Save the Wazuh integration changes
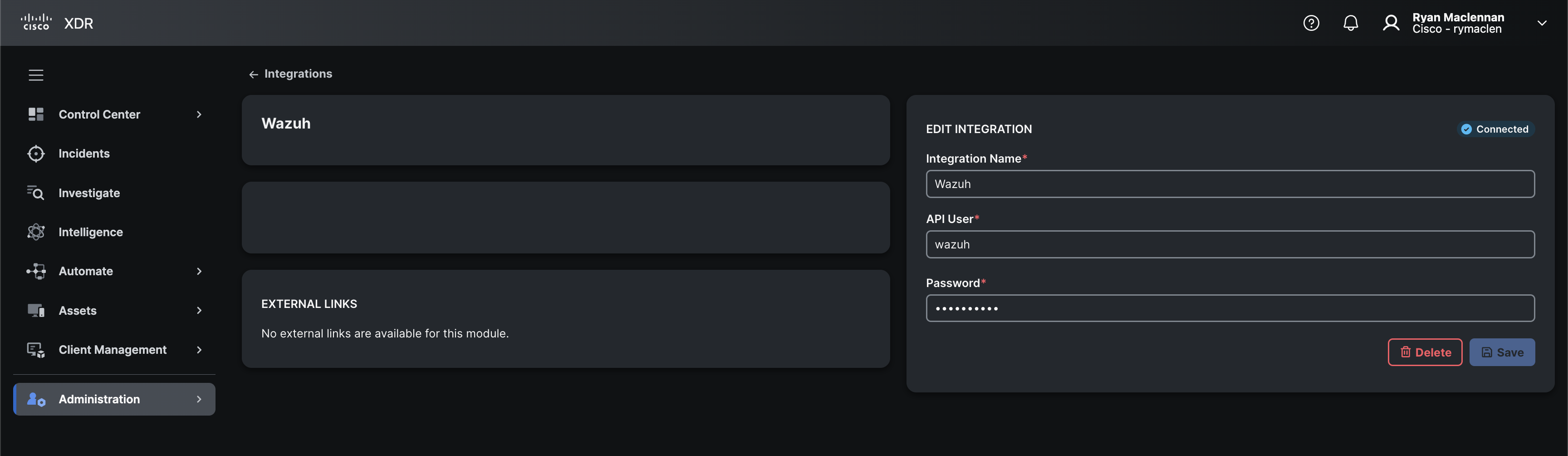1568x456 pixels. point(1502,352)
